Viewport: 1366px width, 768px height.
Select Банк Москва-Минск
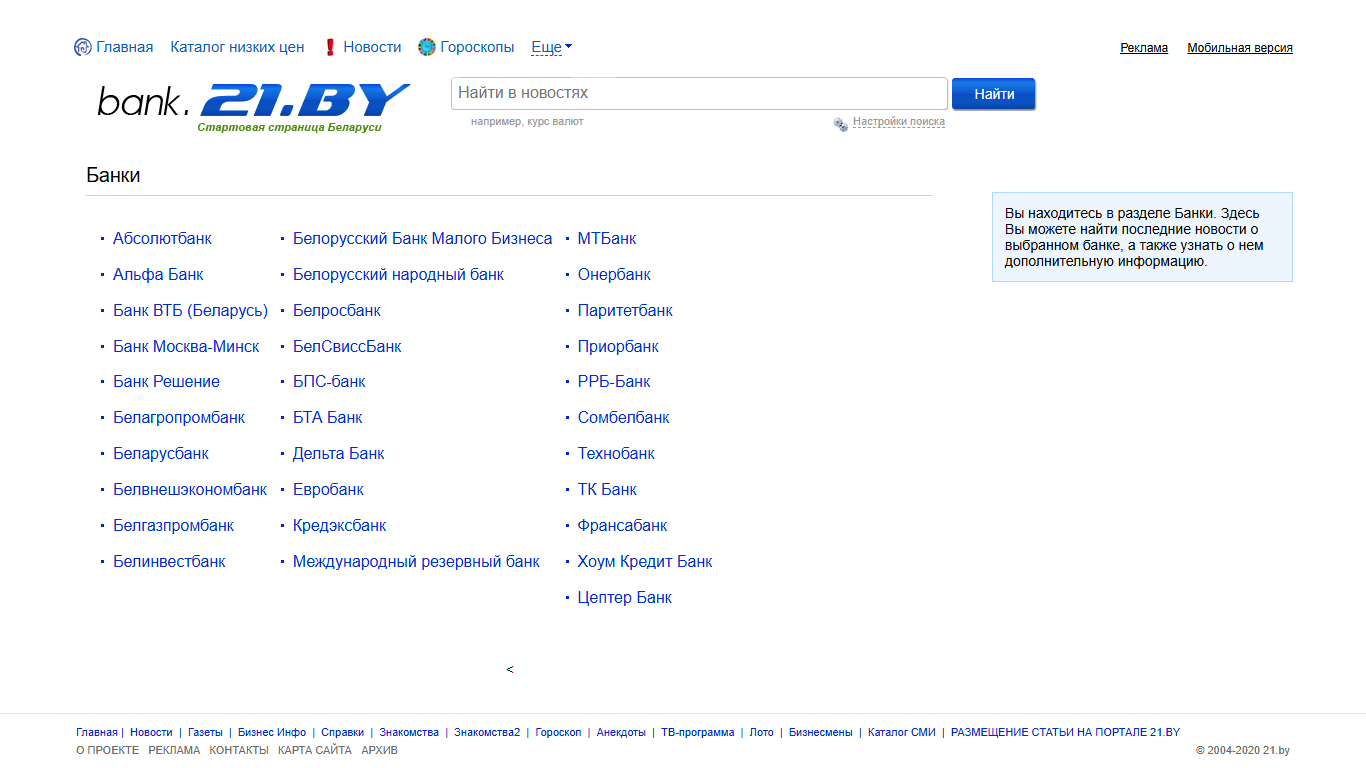186,347
